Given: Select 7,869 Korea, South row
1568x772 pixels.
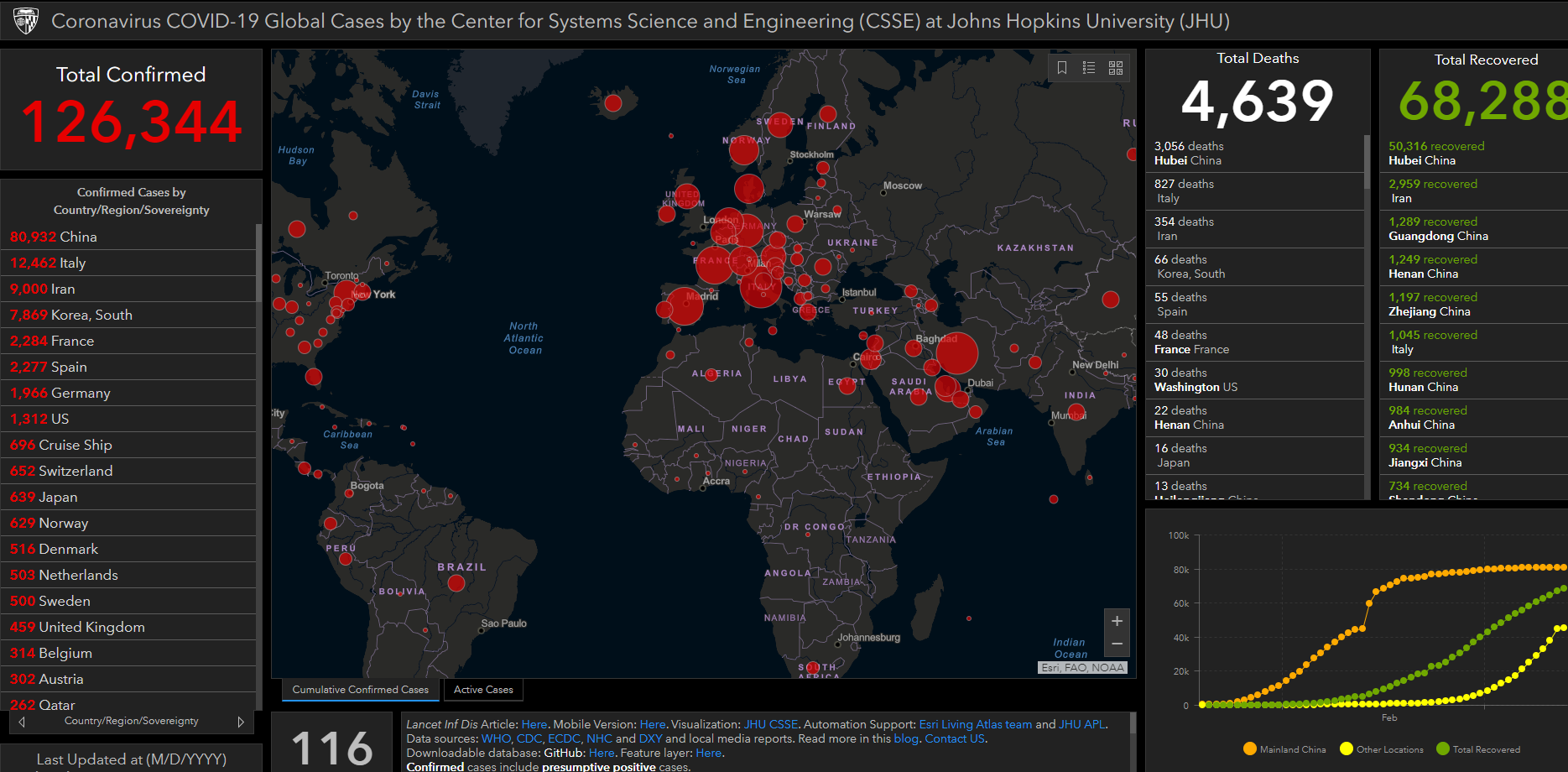Looking at the screenshot, I should (128, 315).
